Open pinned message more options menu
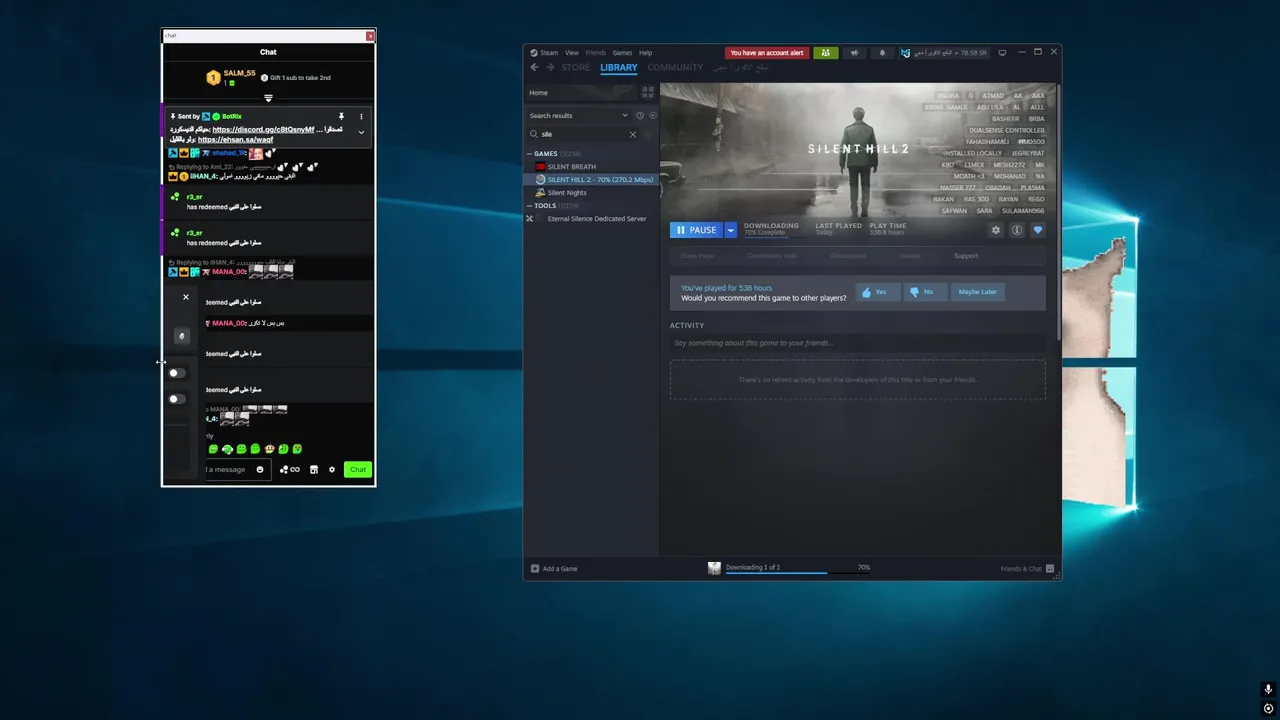Viewport: 1280px width, 720px height. coord(362,117)
